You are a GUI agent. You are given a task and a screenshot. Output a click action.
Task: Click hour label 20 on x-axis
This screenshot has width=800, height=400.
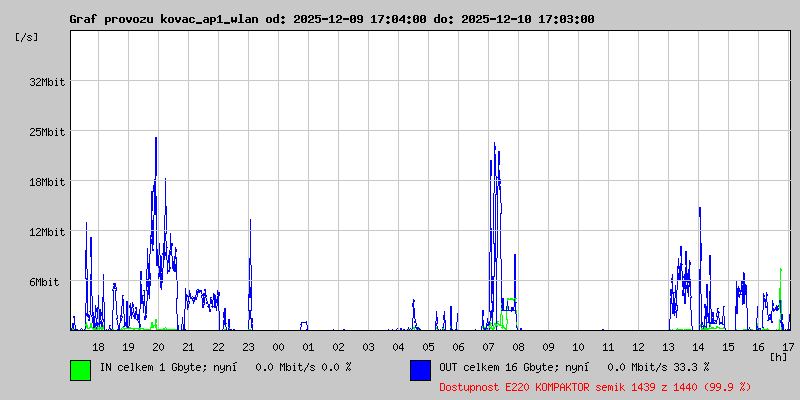159,347
